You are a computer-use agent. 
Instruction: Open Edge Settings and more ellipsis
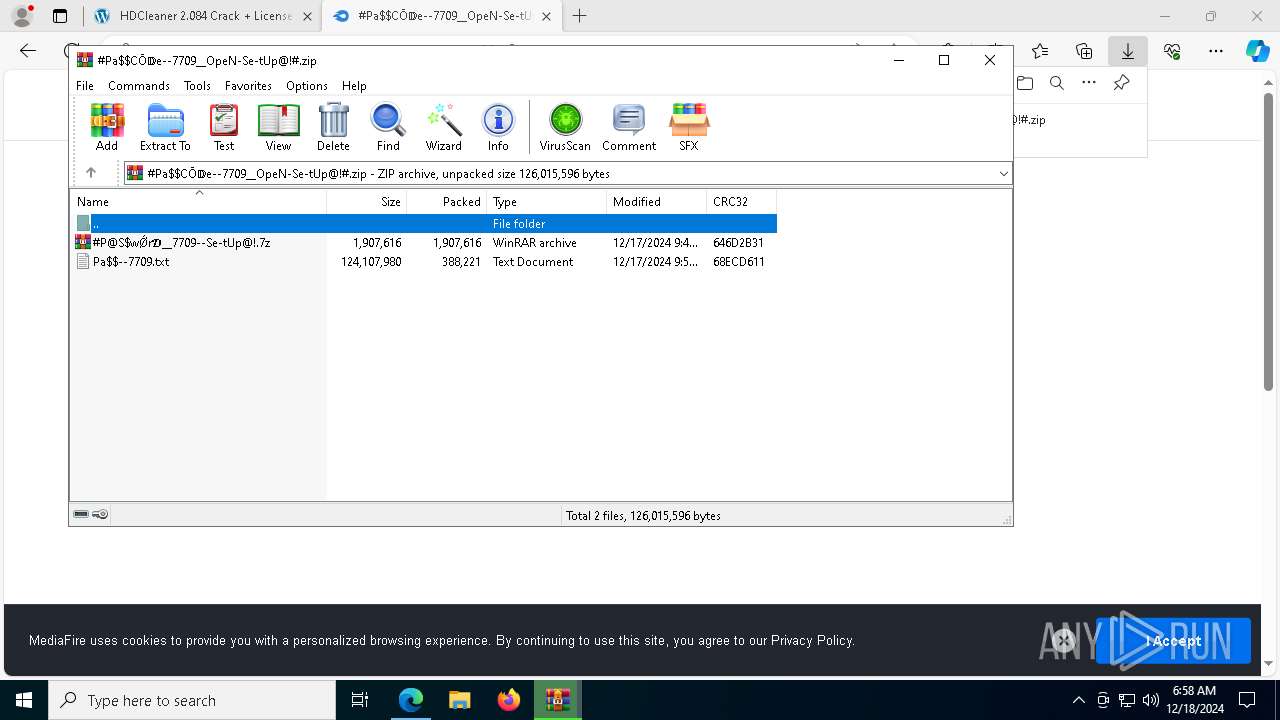coord(1216,51)
